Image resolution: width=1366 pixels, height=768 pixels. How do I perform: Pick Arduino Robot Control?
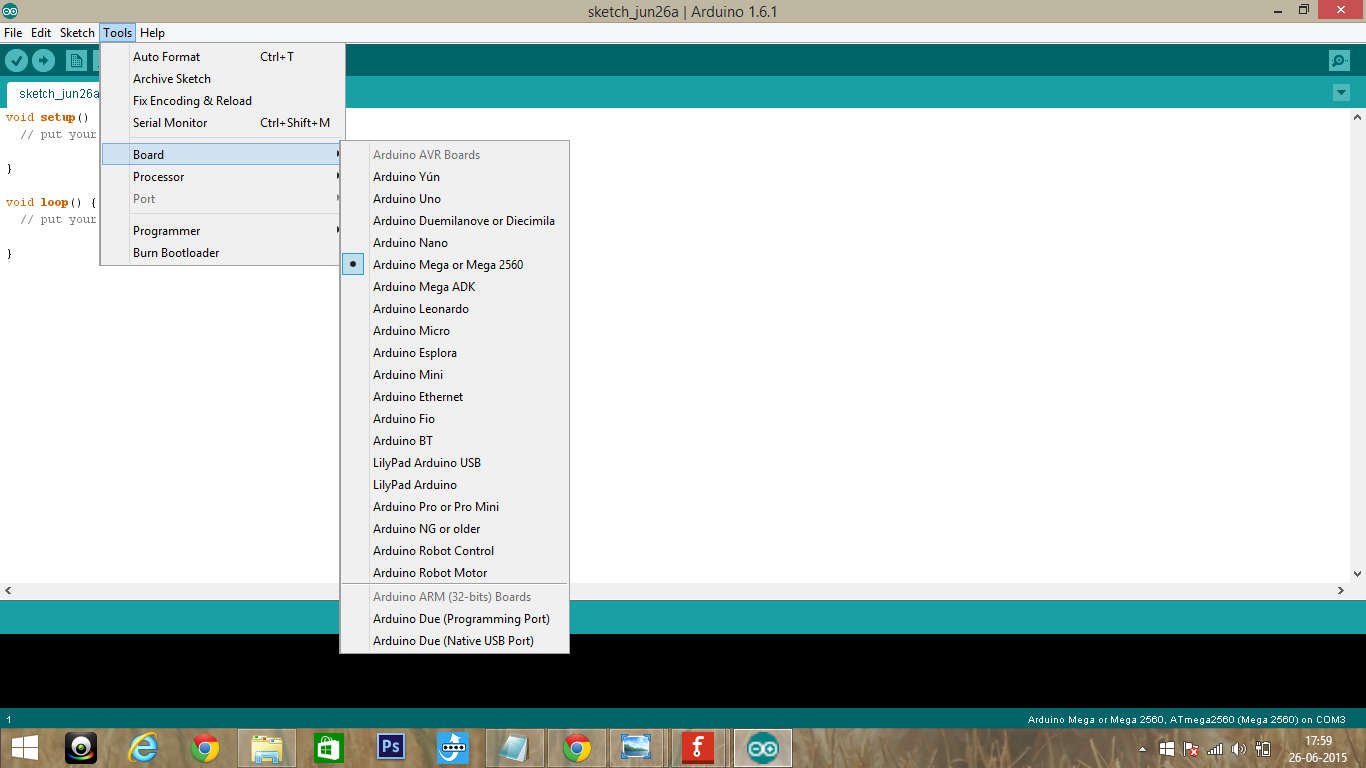455,551
